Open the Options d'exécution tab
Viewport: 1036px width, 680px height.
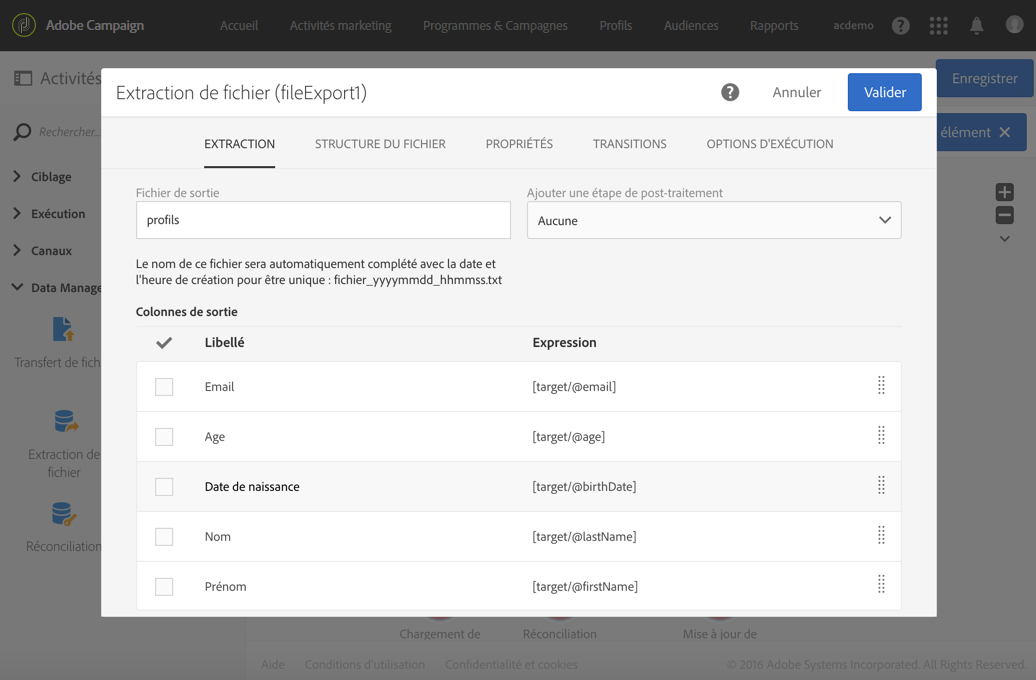point(769,144)
